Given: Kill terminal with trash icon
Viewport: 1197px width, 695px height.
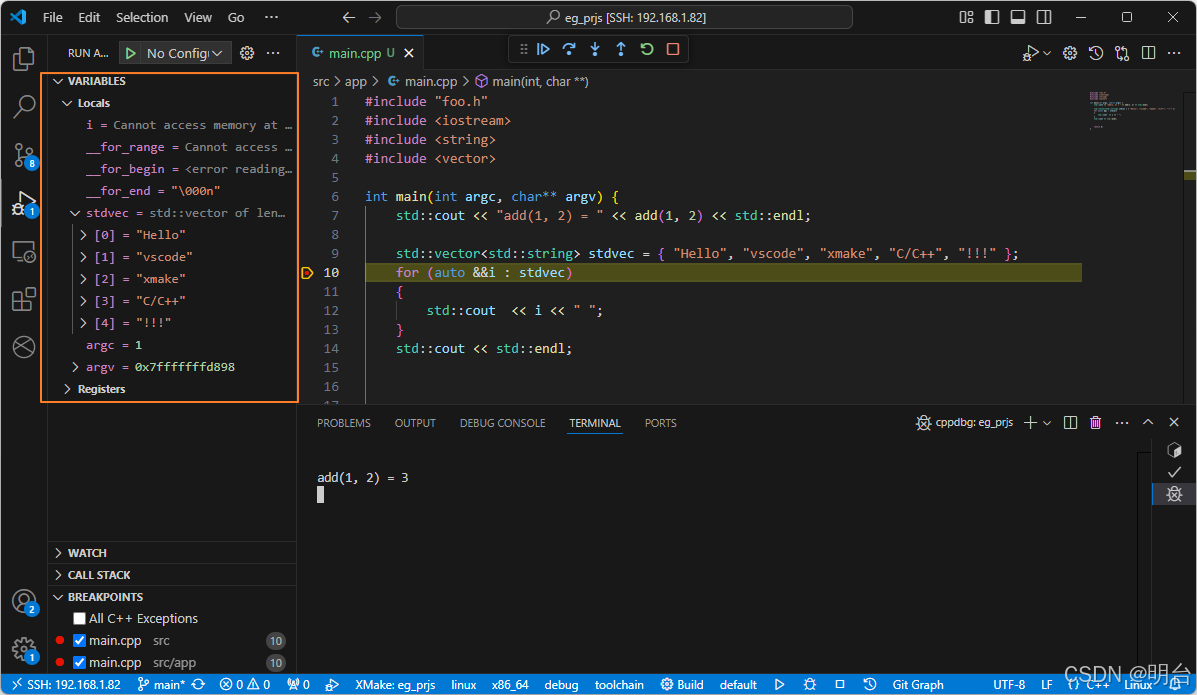Looking at the screenshot, I should pos(1095,422).
